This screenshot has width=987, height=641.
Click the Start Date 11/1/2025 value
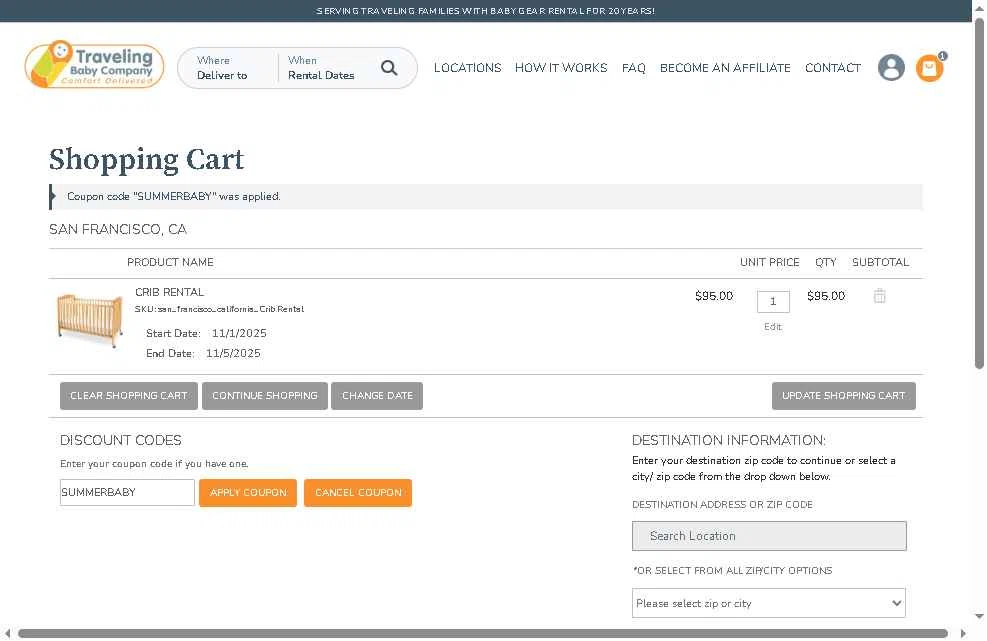tap(239, 333)
